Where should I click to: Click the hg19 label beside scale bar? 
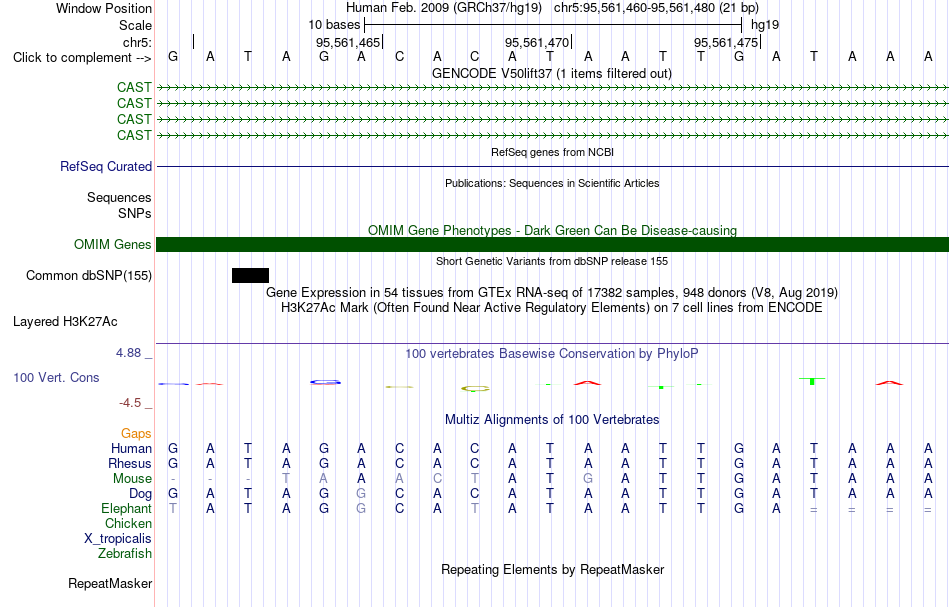point(765,25)
